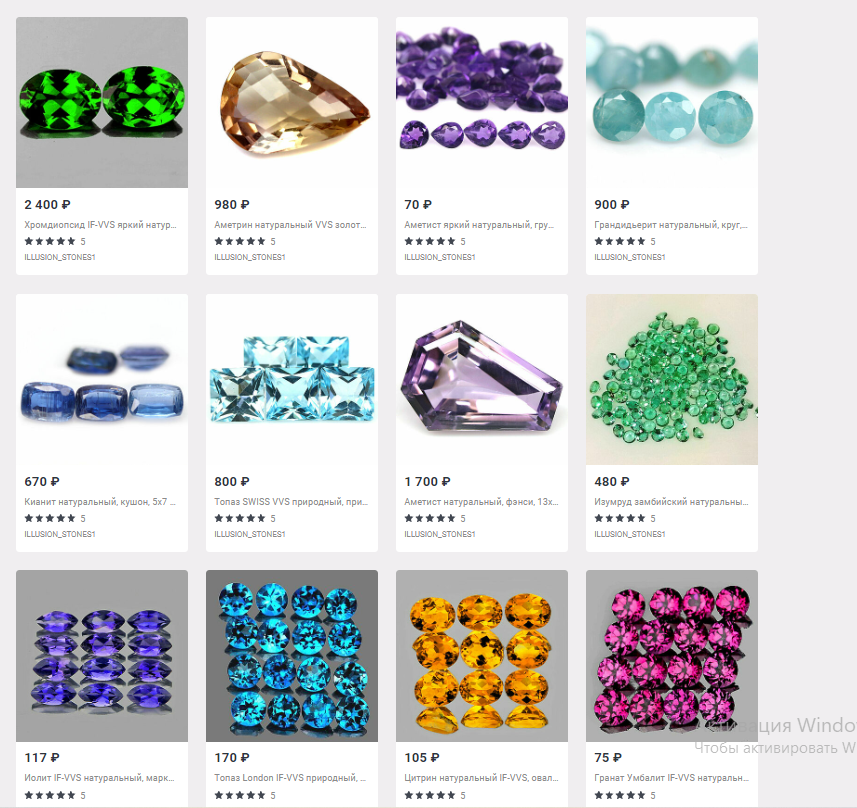Click star rating under the 70 ₽ amethyst
Viewport: 857px width, 808px height.
pos(435,241)
